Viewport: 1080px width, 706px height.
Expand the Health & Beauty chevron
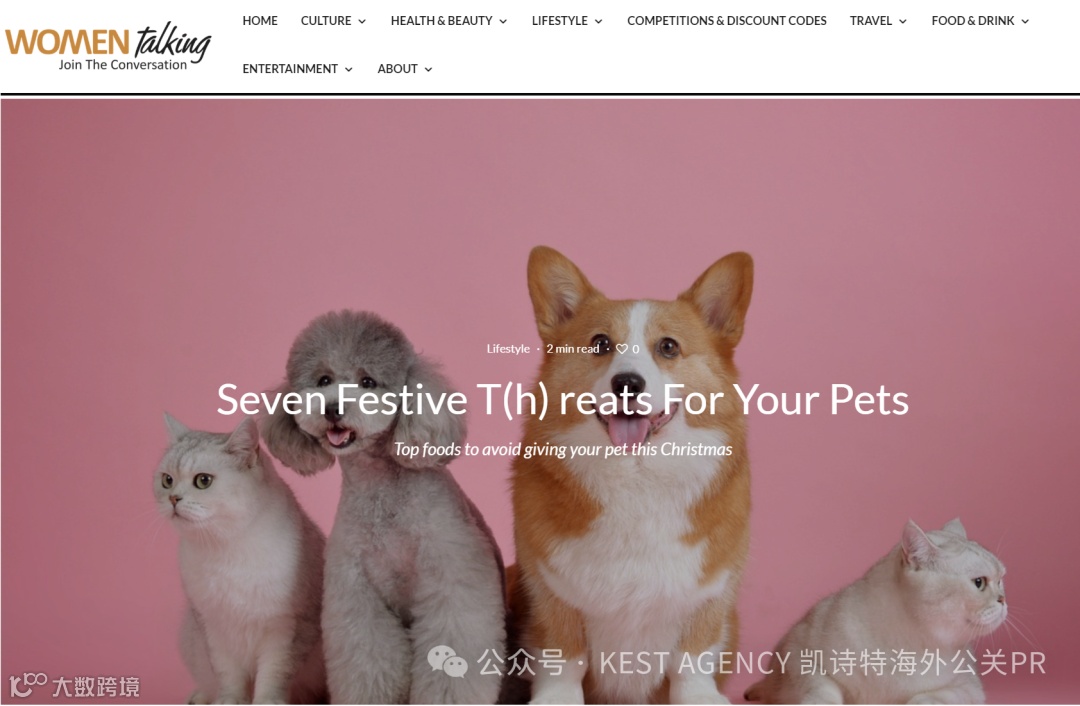(503, 21)
